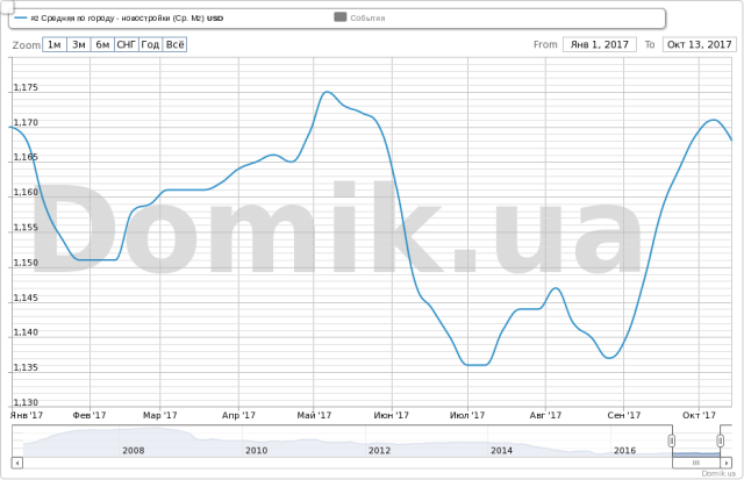
Task: Edit the From date field
Action: pos(599,45)
